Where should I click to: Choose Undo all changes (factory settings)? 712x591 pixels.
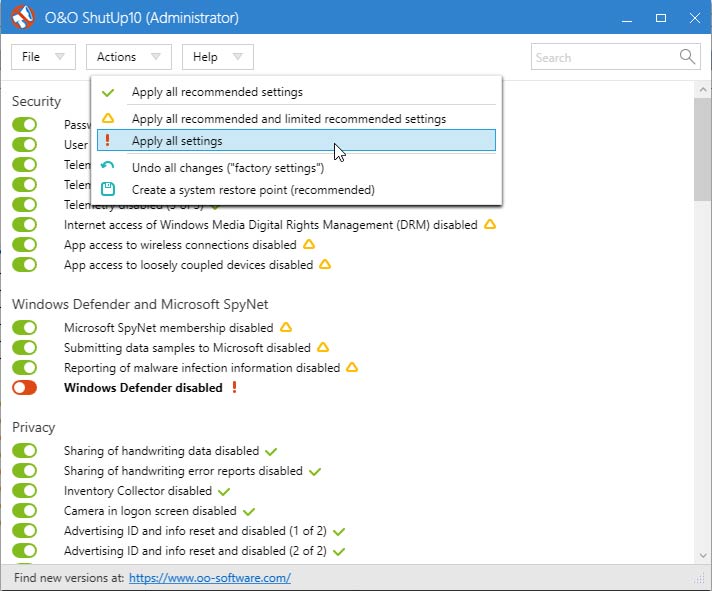point(296,168)
